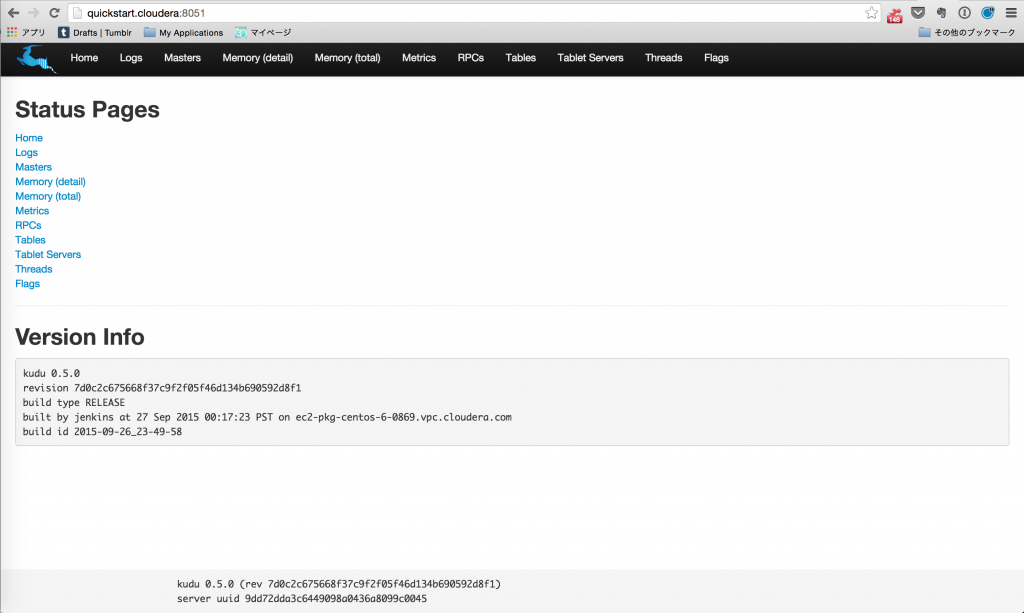This screenshot has width=1024, height=613.
Task: Open the Chrome hamburger menu
Action: (1011, 13)
